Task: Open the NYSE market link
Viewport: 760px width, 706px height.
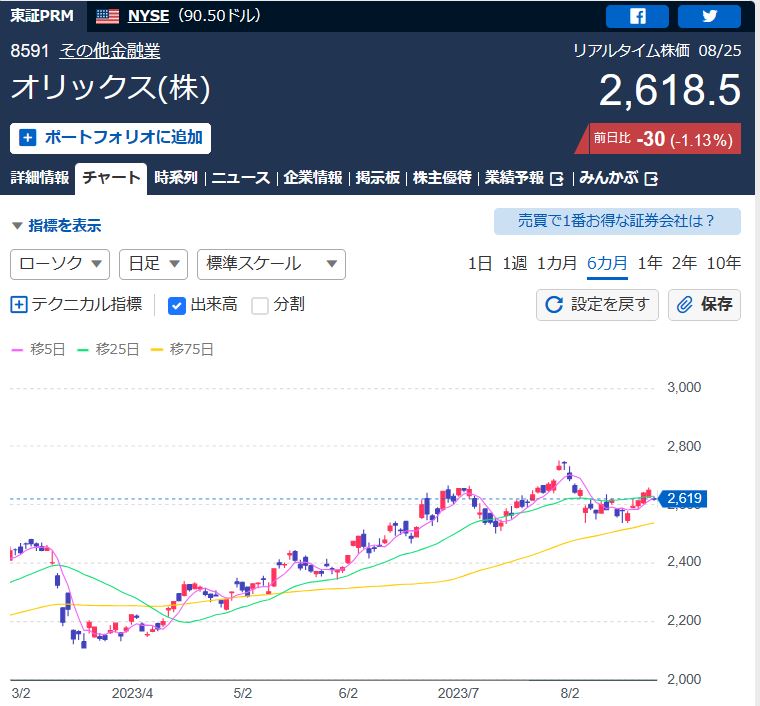Action: coord(148,16)
